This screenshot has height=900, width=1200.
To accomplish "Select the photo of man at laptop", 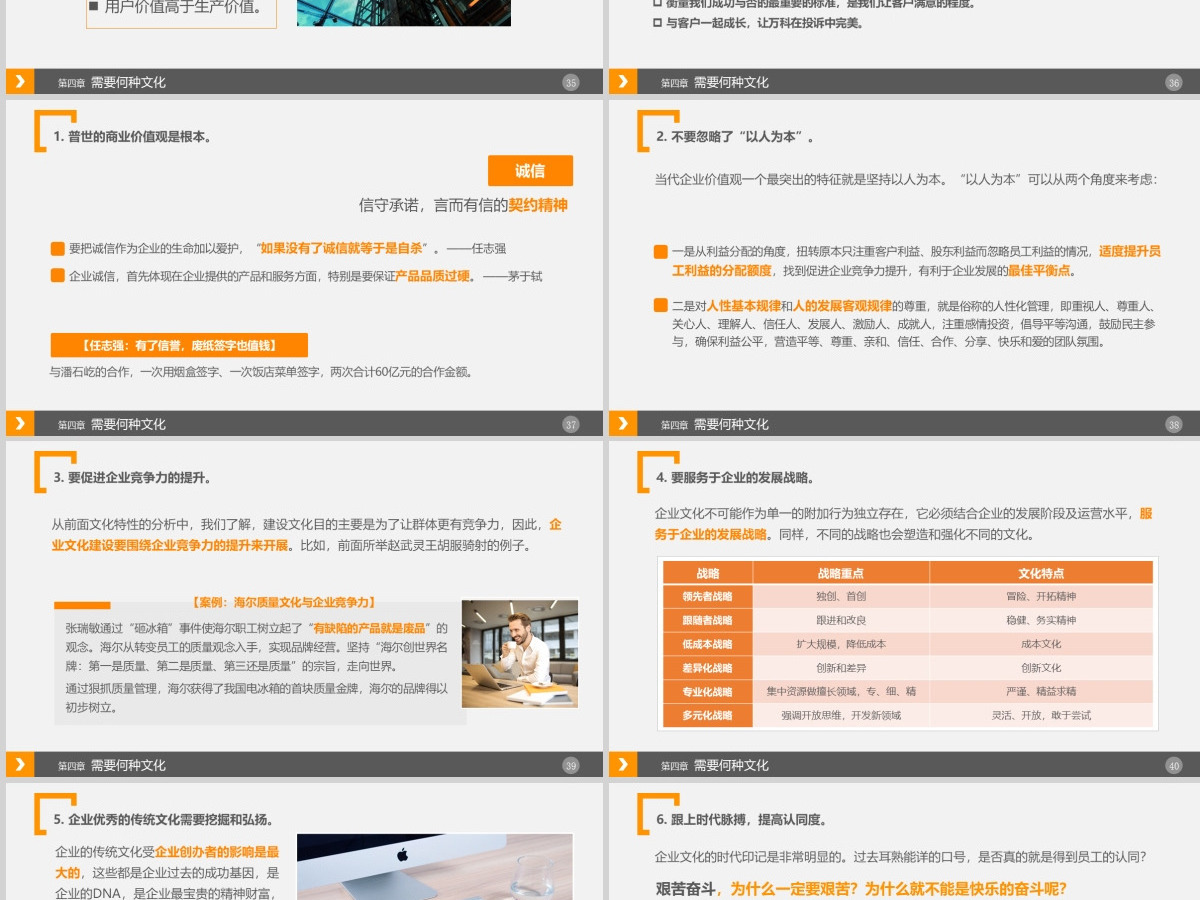I will [520, 654].
